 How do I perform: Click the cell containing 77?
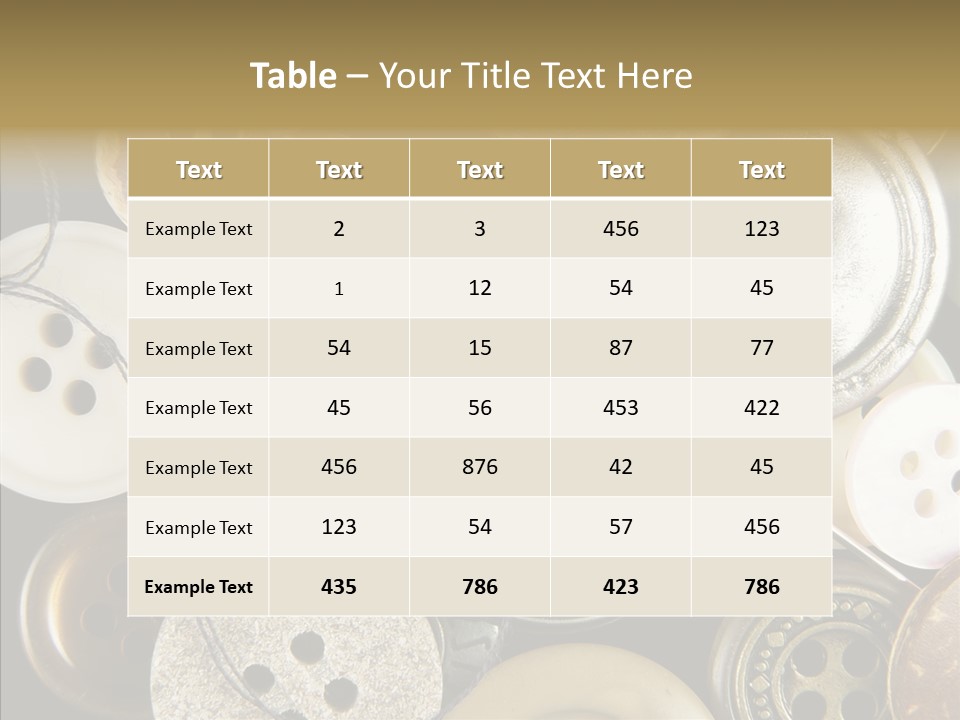[x=762, y=348]
